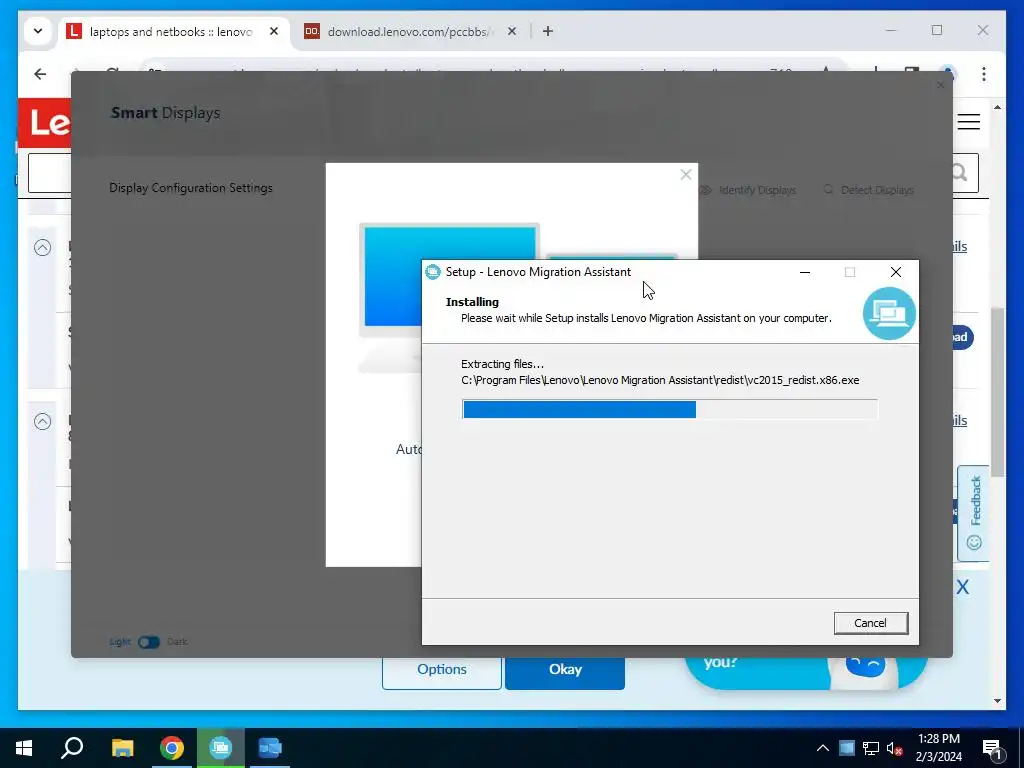Go back in Chrome

(40, 74)
